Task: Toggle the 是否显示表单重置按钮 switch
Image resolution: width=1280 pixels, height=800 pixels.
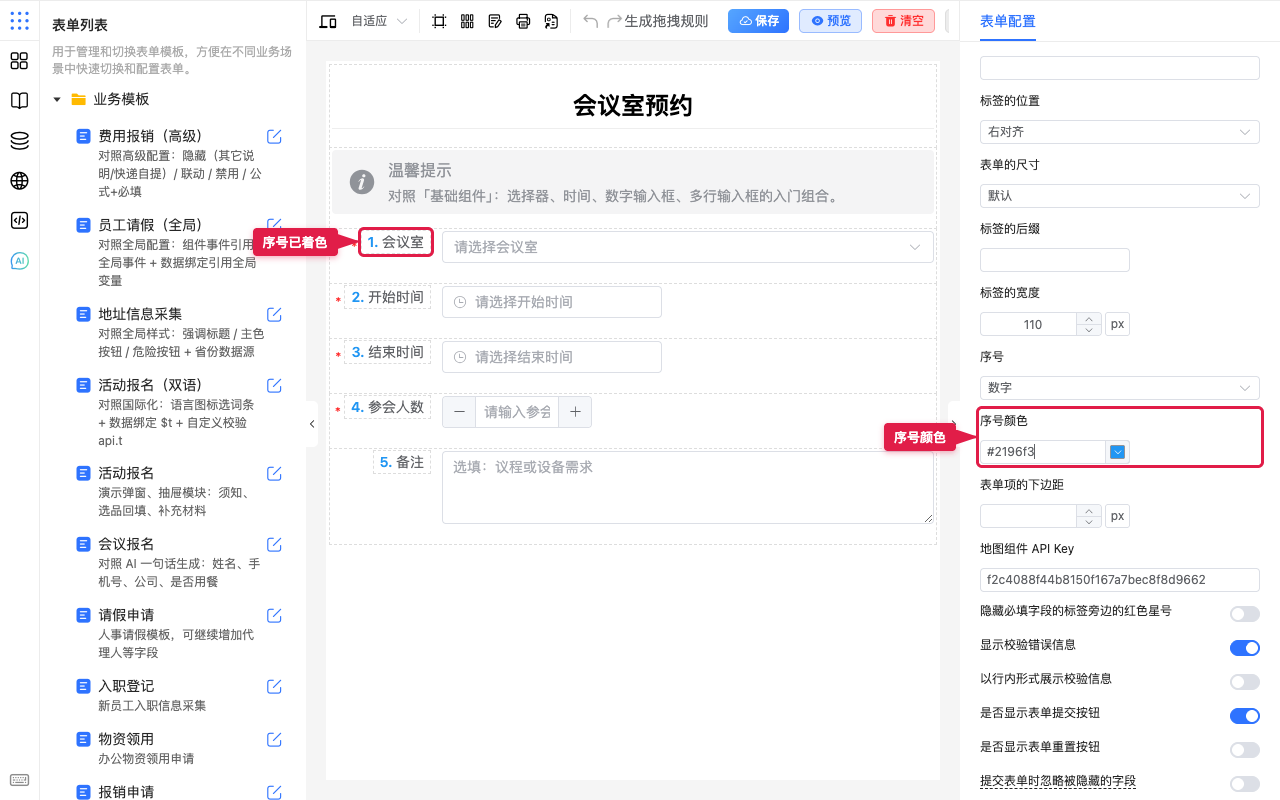Action: (1244, 750)
